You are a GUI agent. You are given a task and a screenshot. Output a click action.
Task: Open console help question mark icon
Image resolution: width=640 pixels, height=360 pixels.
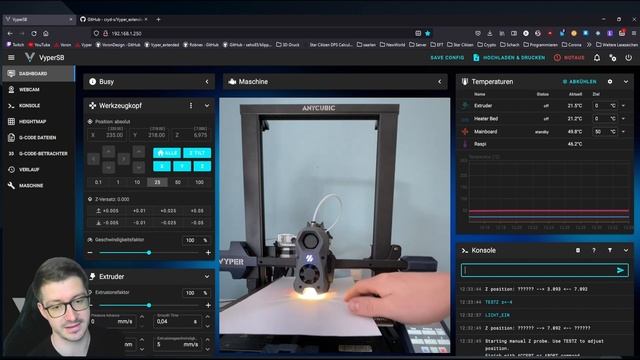tap(594, 250)
